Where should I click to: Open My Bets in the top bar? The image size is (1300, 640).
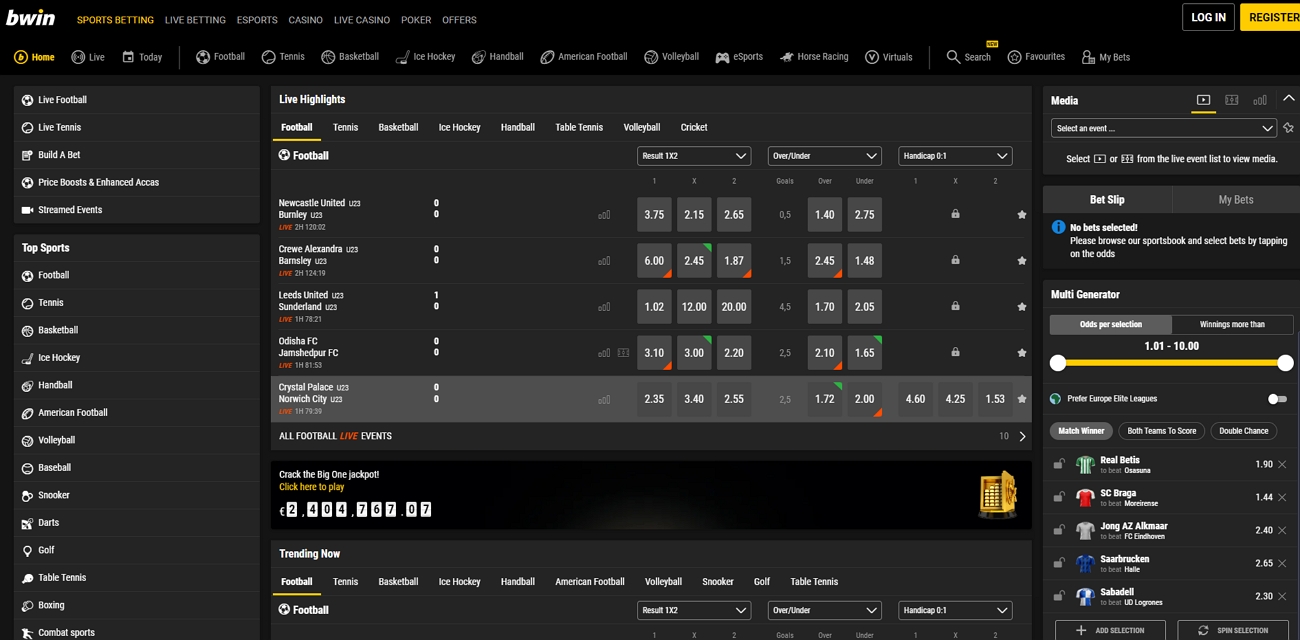1105,57
